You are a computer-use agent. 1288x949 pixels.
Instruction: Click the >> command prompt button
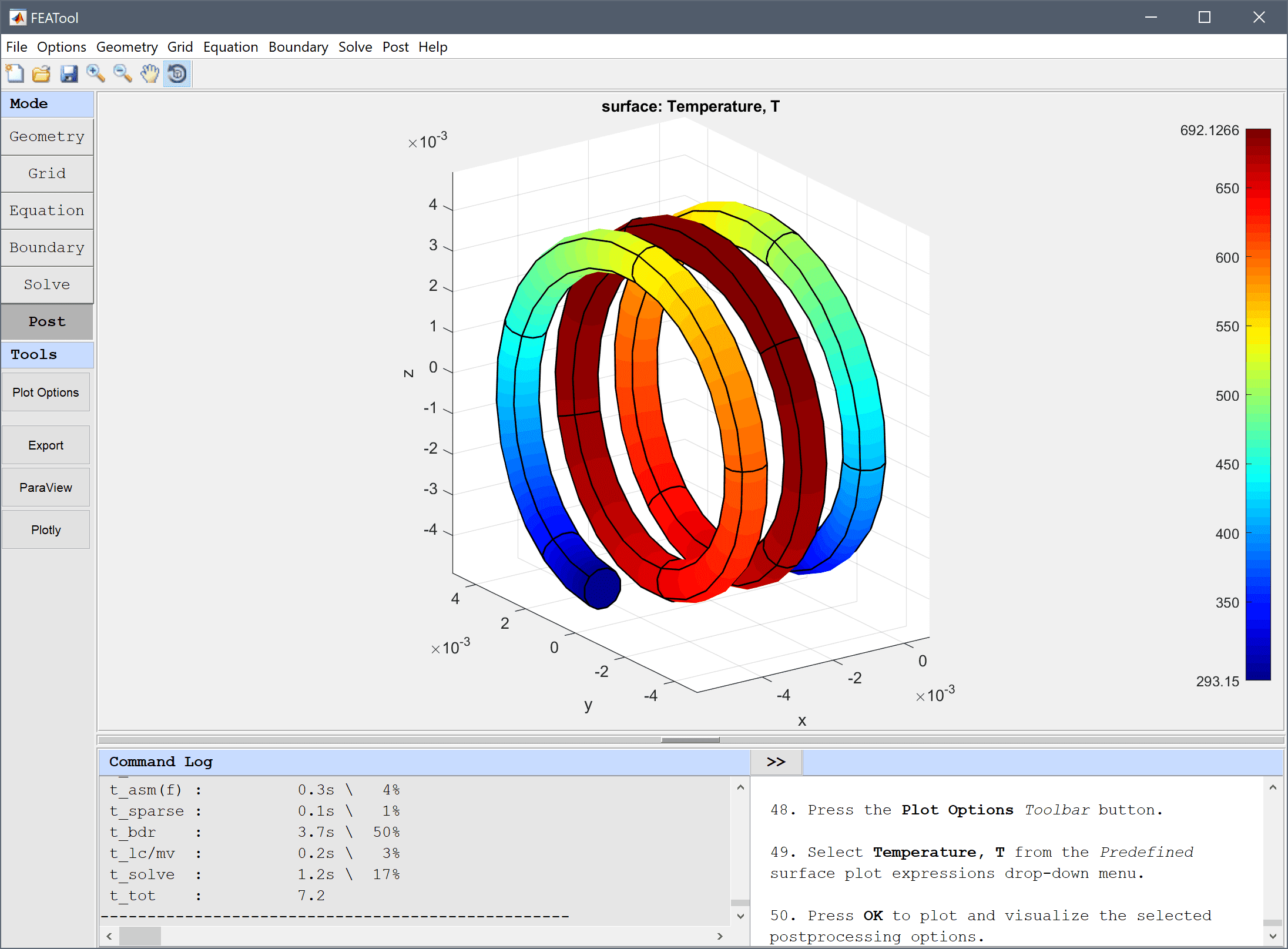pyautogui.click(x=776, y=762)
